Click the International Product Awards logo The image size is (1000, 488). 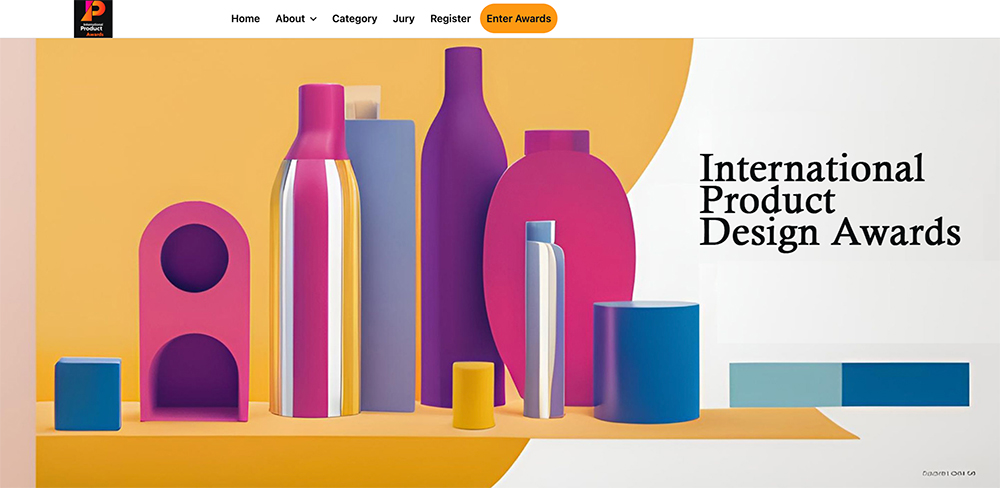click(93, 18)
